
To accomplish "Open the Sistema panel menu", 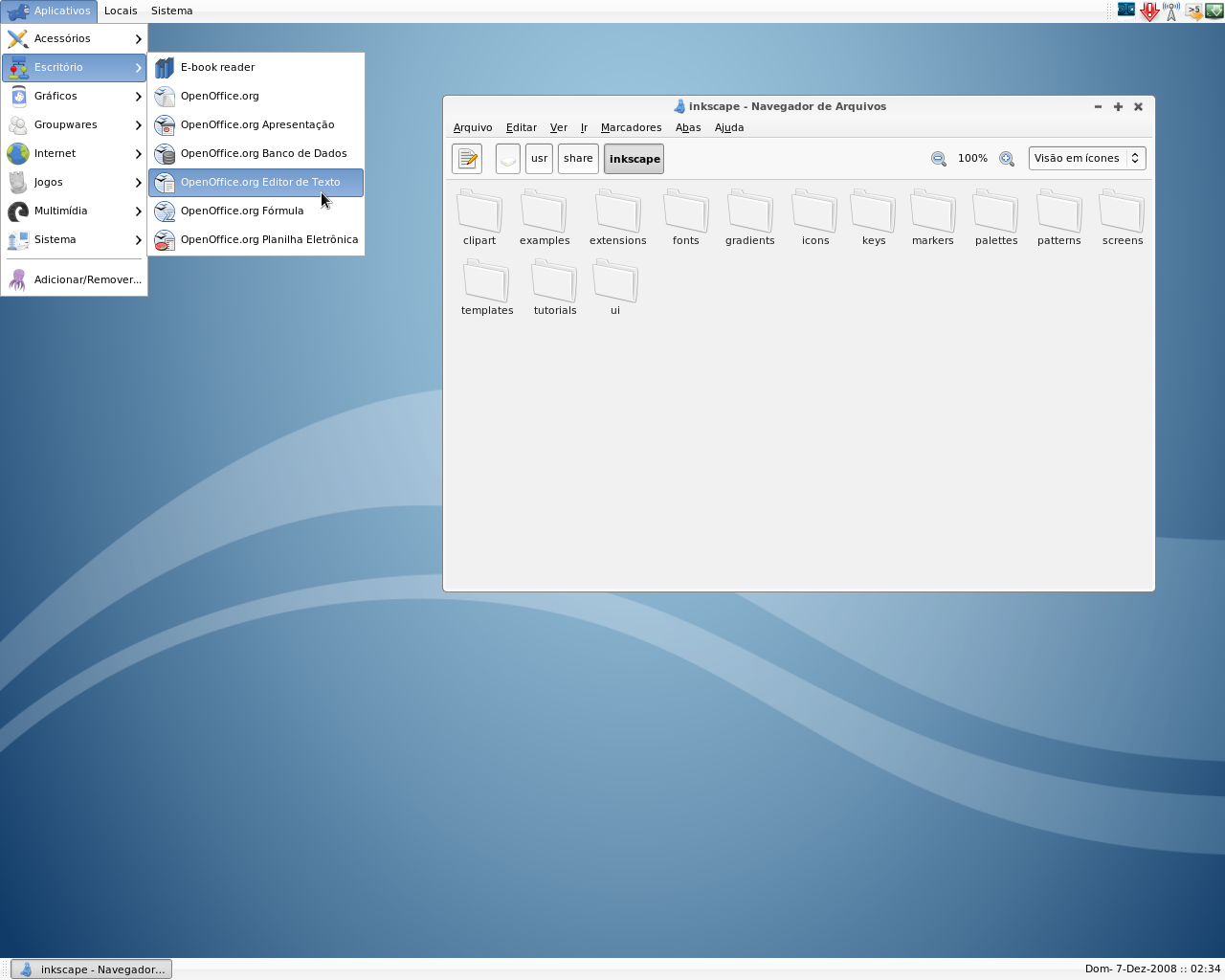I will click(x=172, y=11).
